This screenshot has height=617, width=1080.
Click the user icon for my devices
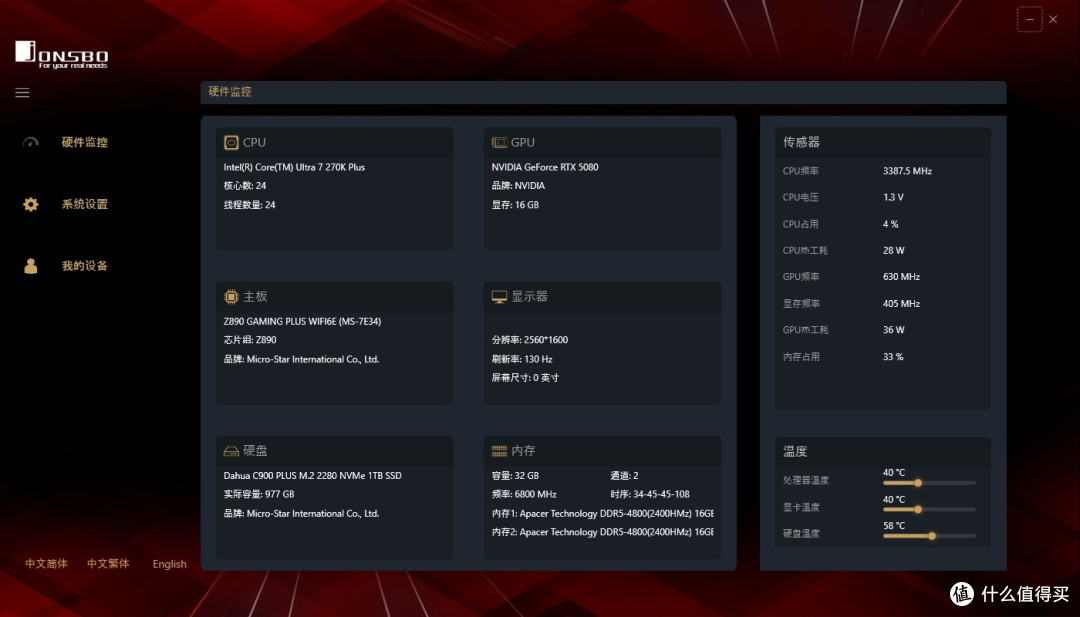[31, 266]
